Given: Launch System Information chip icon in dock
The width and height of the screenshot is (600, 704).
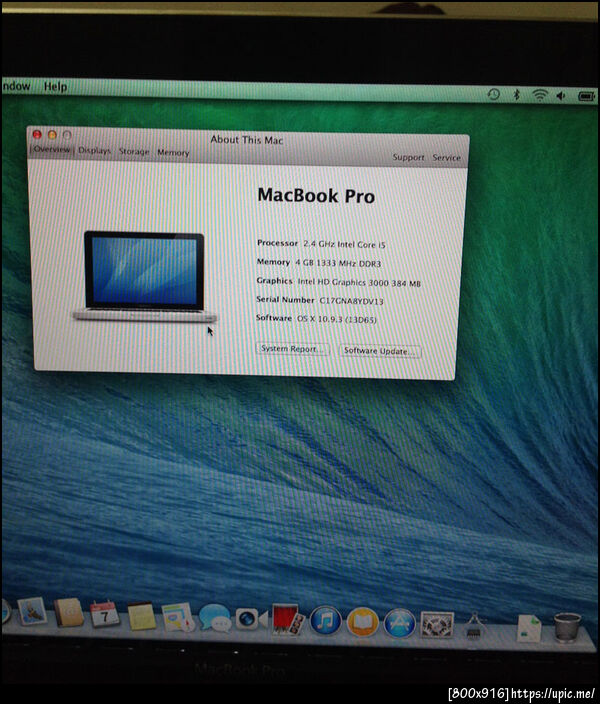Looking at the screenshot, I should pyautogui.click(x=473, y=625).
